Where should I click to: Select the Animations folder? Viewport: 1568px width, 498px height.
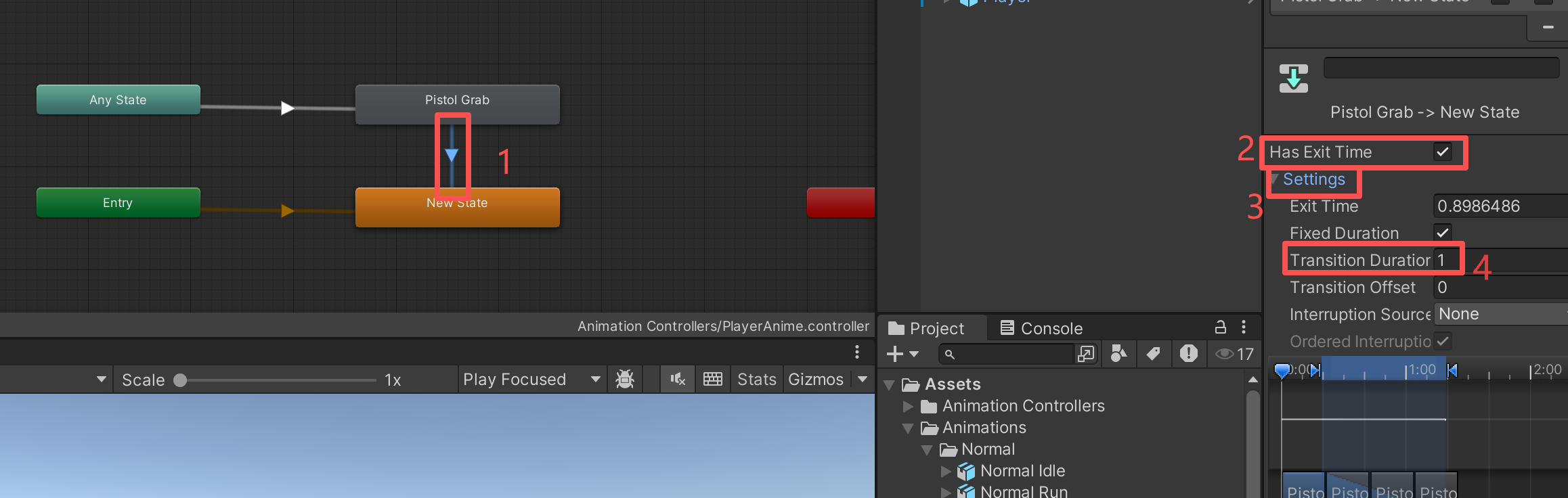coord(984,428)
